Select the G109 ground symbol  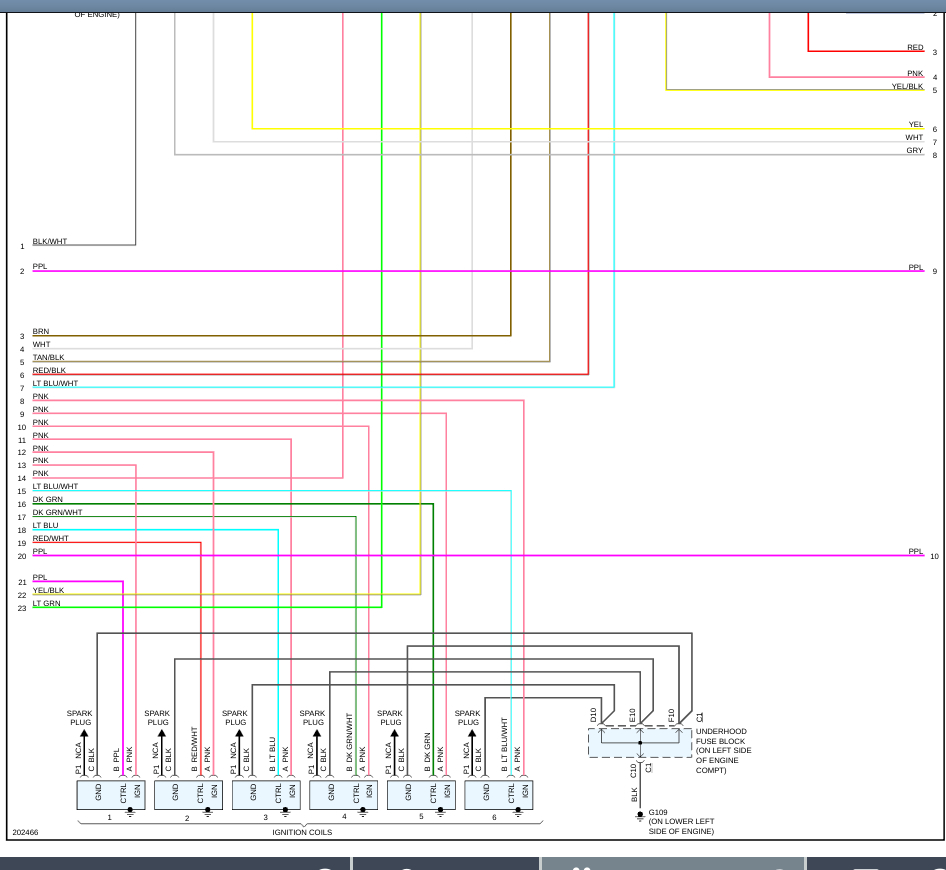(x=640, y=816)
